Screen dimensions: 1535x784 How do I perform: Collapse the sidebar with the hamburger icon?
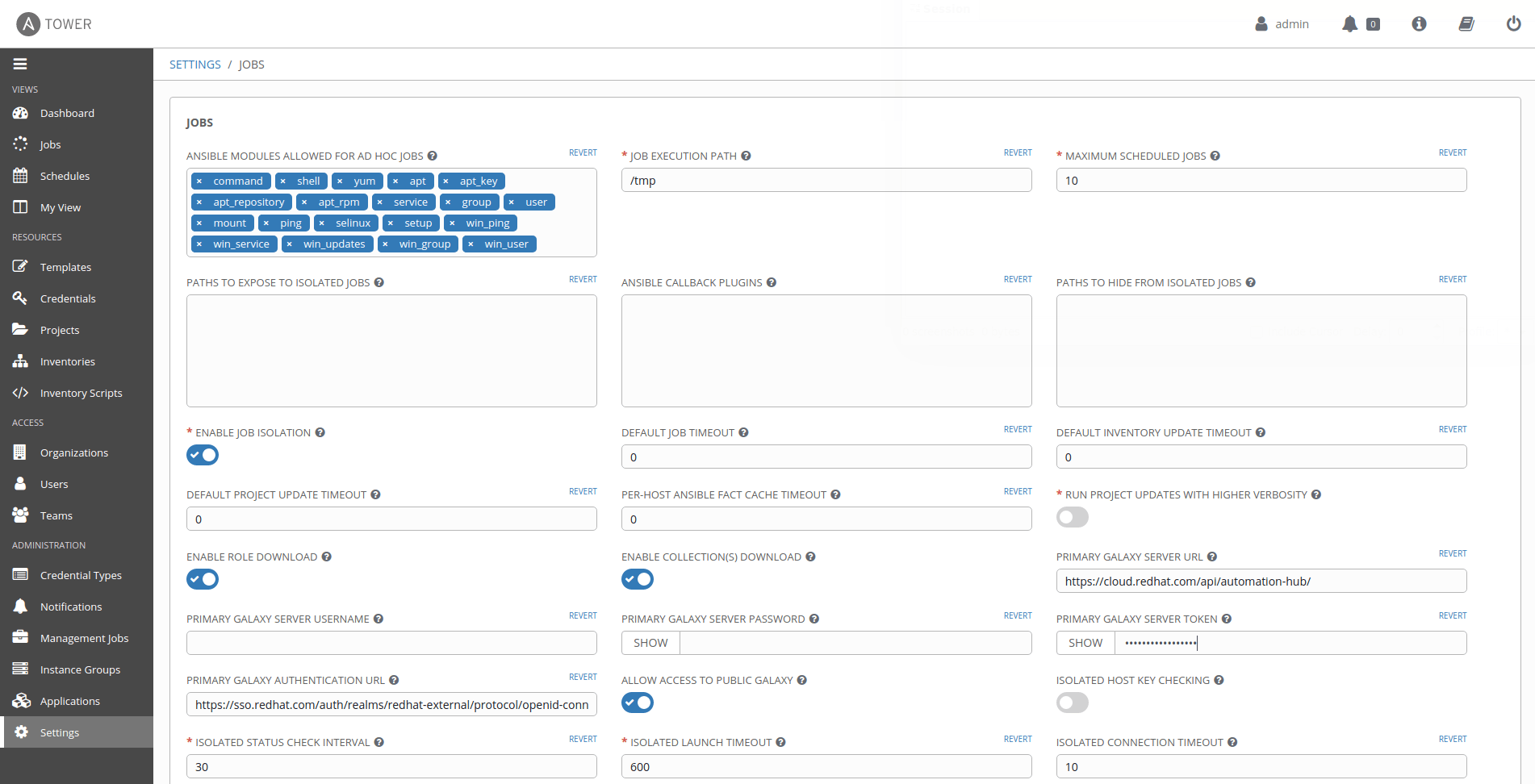point(19,63)
